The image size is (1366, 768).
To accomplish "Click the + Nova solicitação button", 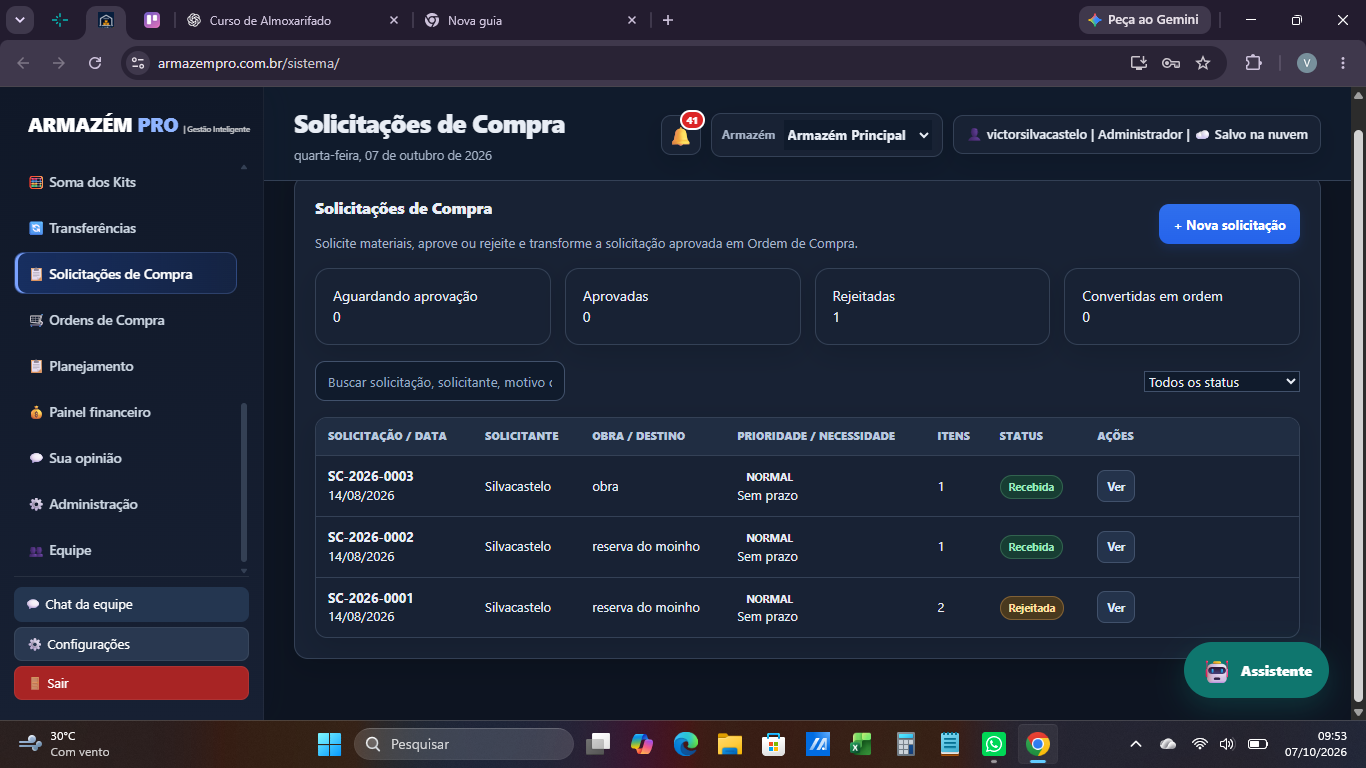I will tap(1229, 225).
